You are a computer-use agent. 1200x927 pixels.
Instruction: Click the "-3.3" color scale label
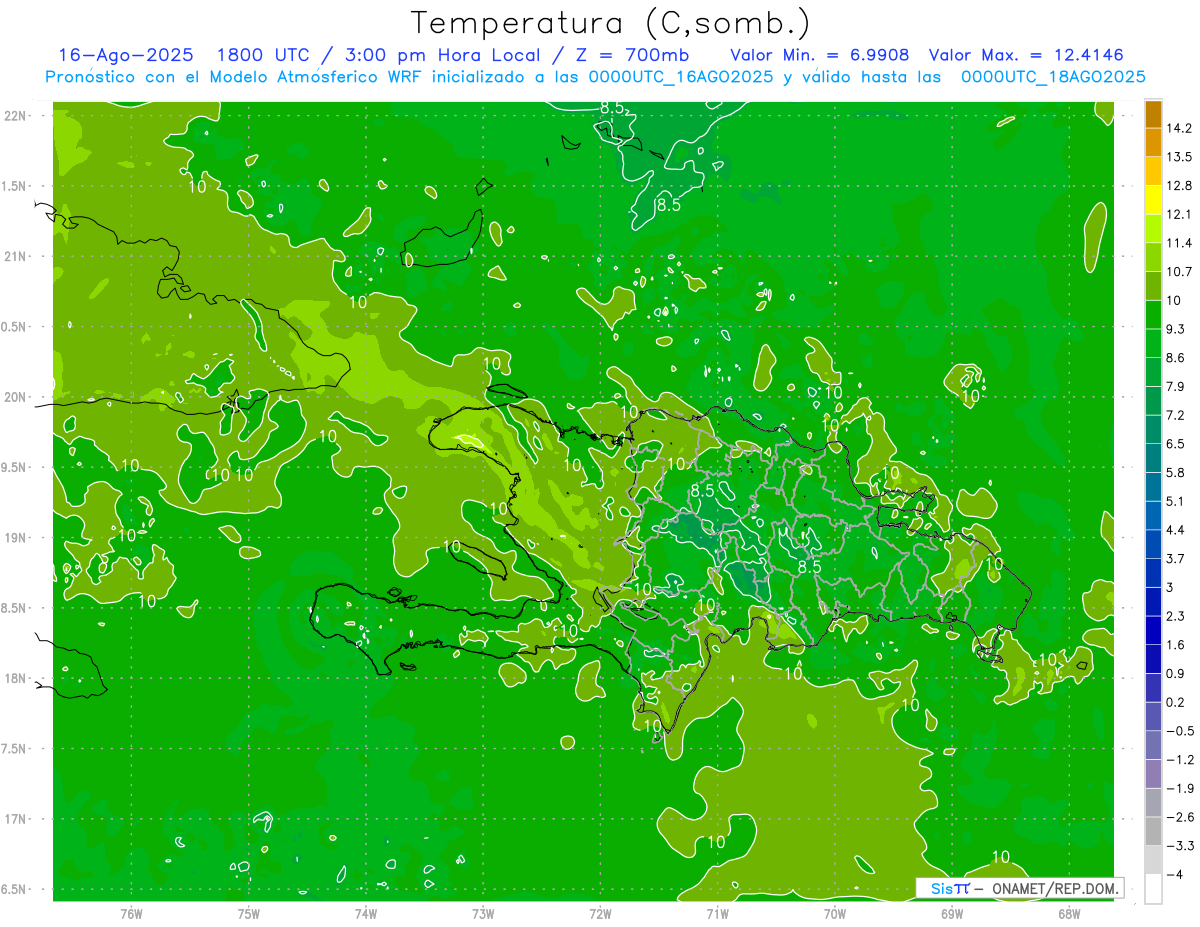[1181, 846]
